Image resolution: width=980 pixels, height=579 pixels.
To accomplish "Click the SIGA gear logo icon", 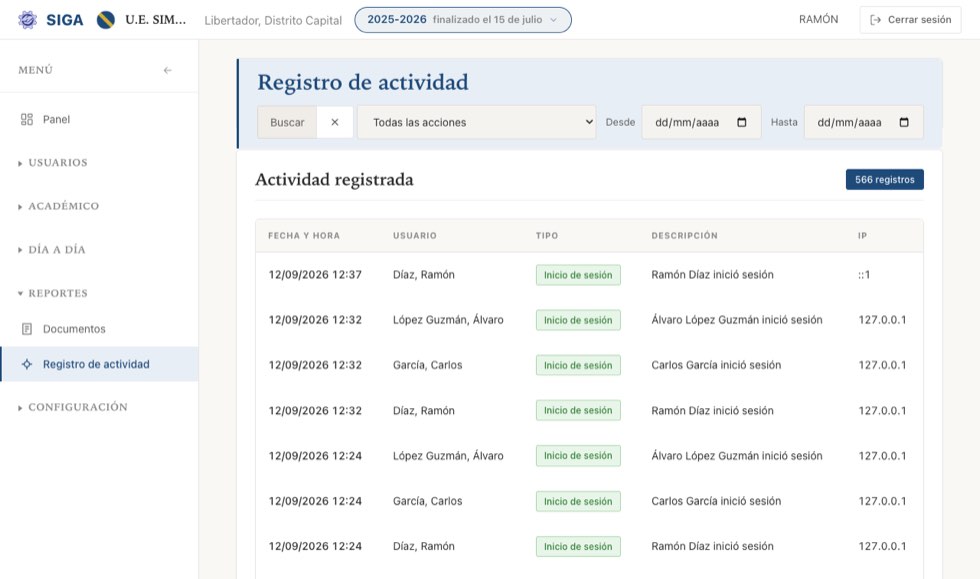I will coord(27,20).
